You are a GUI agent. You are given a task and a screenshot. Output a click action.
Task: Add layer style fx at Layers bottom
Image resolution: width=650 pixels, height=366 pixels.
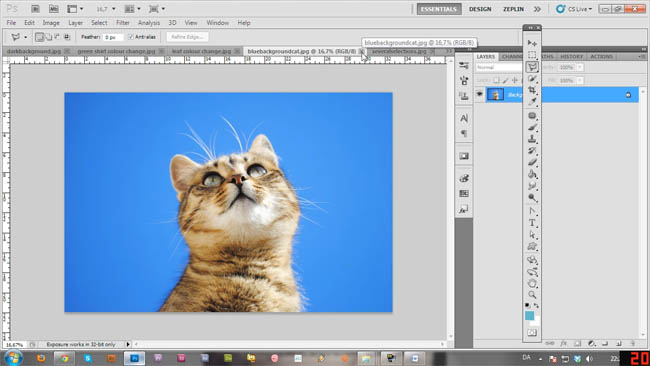tap(564, 344)
